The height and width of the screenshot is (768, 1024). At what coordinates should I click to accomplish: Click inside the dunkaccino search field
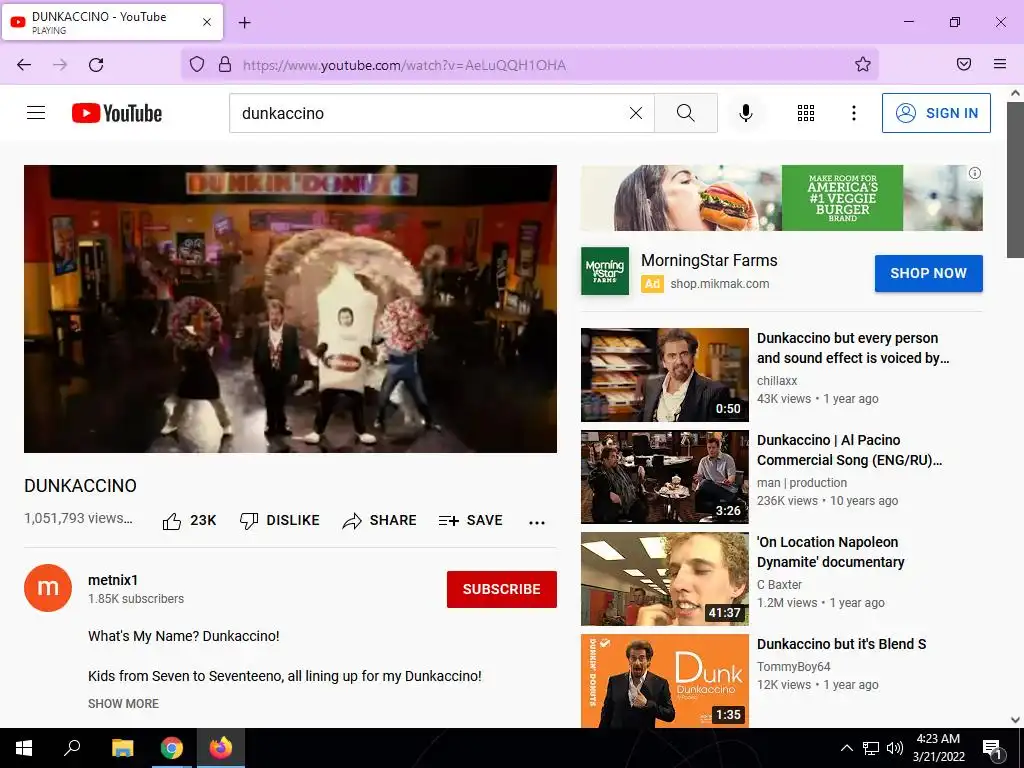coord(431,113)
